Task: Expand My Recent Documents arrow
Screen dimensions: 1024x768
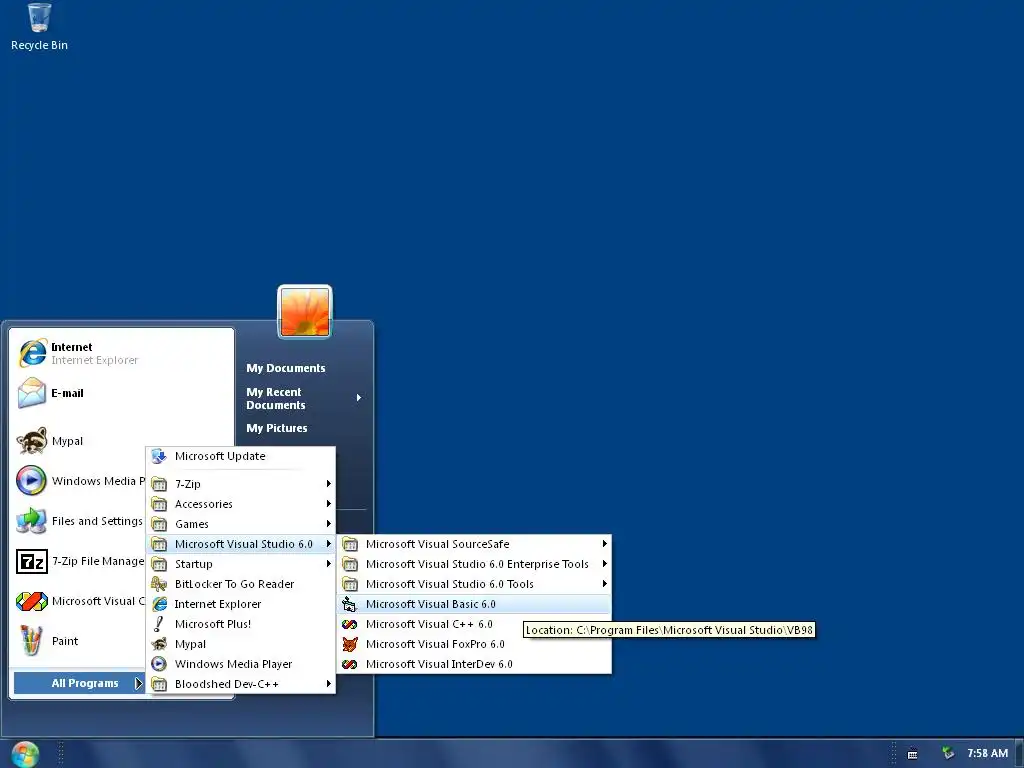Action: [x=359, y=398]
